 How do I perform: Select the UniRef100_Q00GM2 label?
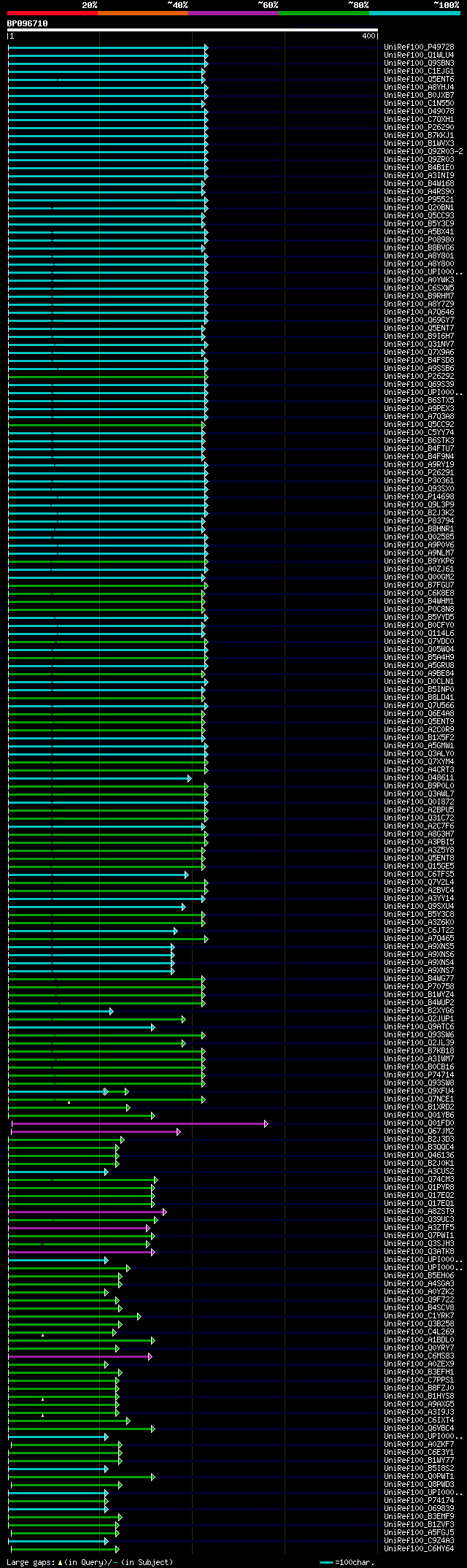click(x=419, y=577)
